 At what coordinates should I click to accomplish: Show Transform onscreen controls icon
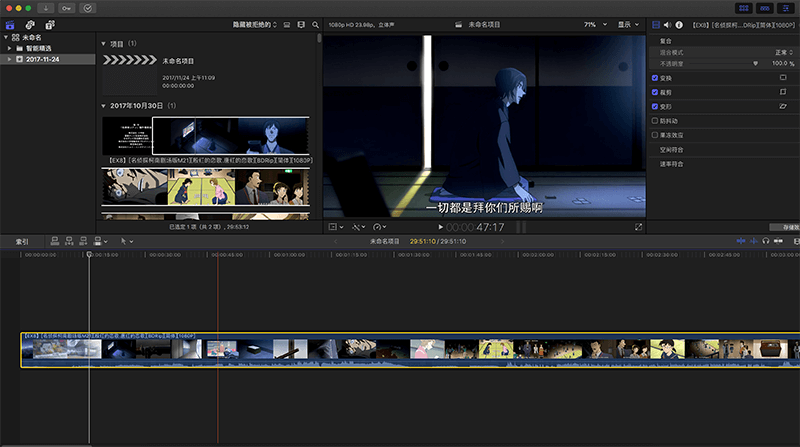point(783,78)
